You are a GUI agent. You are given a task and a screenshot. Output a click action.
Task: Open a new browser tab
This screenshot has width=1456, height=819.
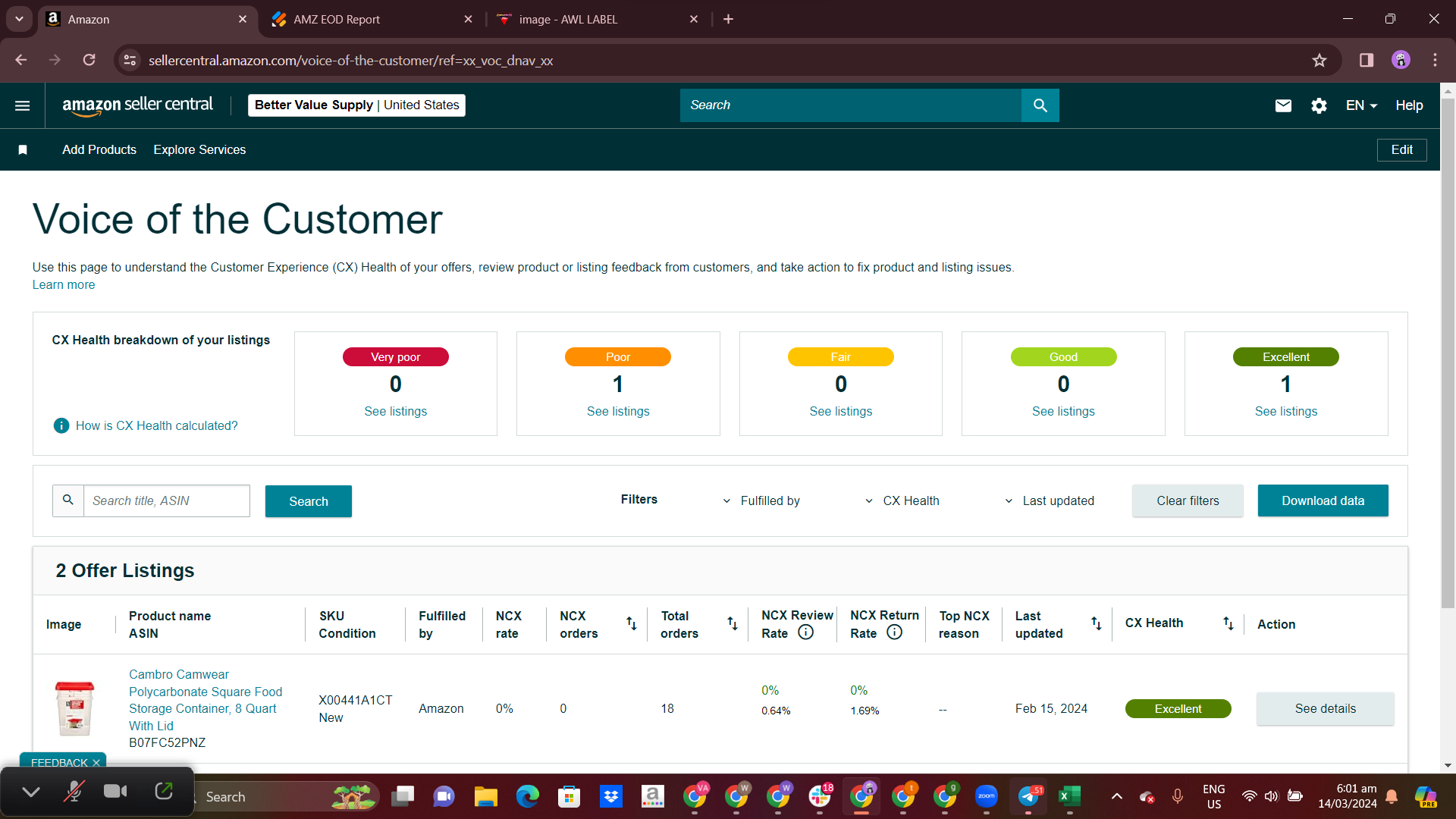coord(728,19)
